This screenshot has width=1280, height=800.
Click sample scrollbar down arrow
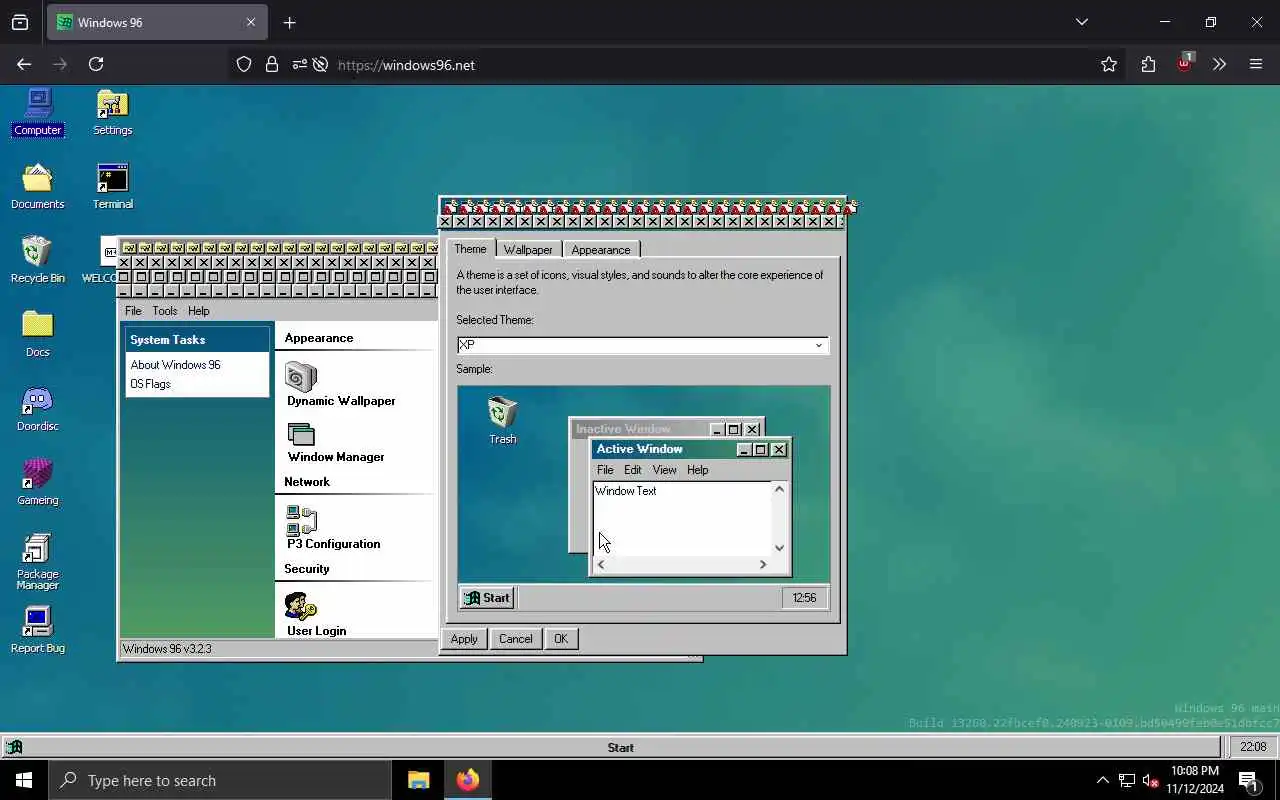(780, 547)
